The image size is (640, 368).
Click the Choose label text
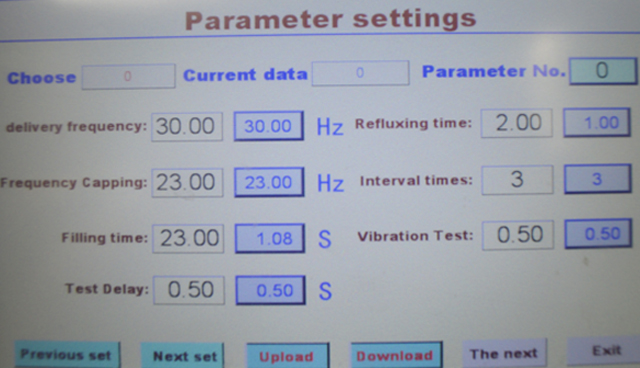click(x=42, y=78)
